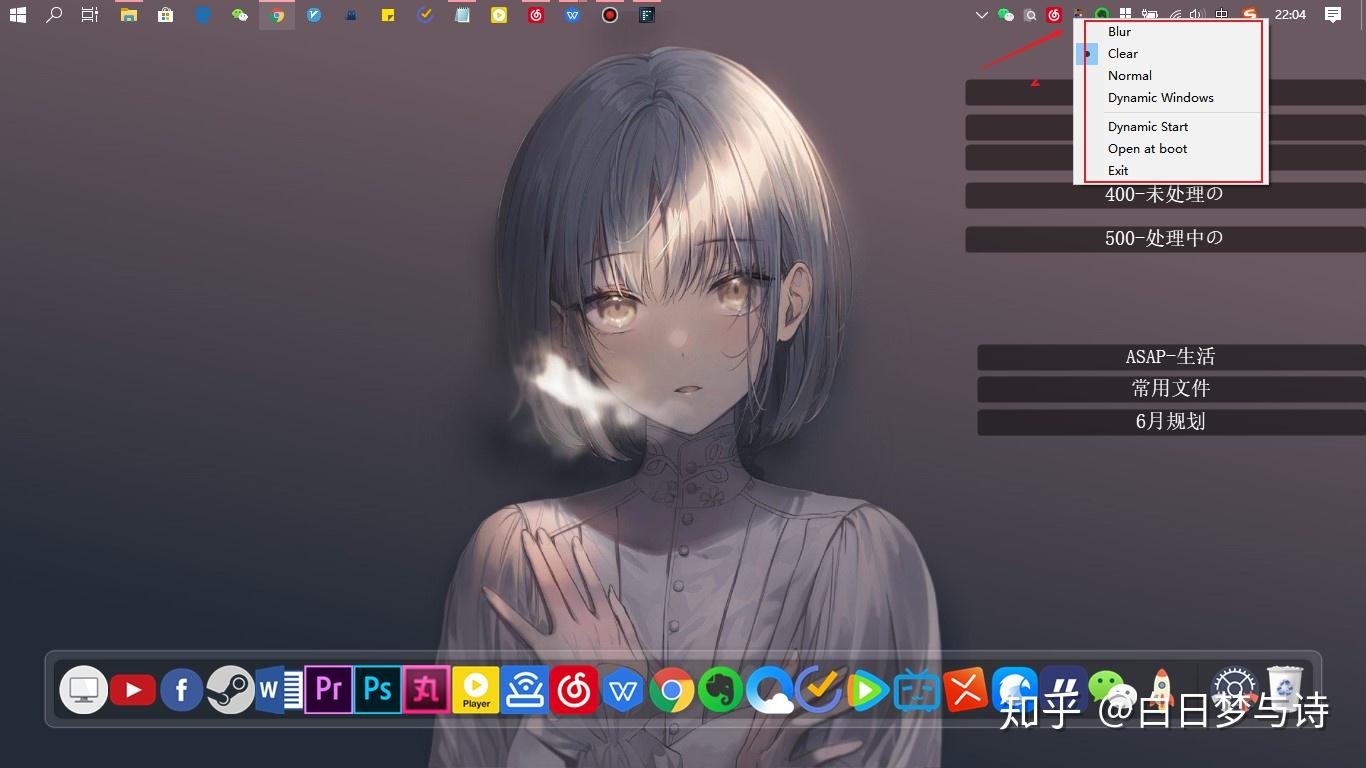The height and width of the screenshot is (768, 1366).
Task: Open the My Computer monitor icon in the dock
Action: click(x=84, y=690)
